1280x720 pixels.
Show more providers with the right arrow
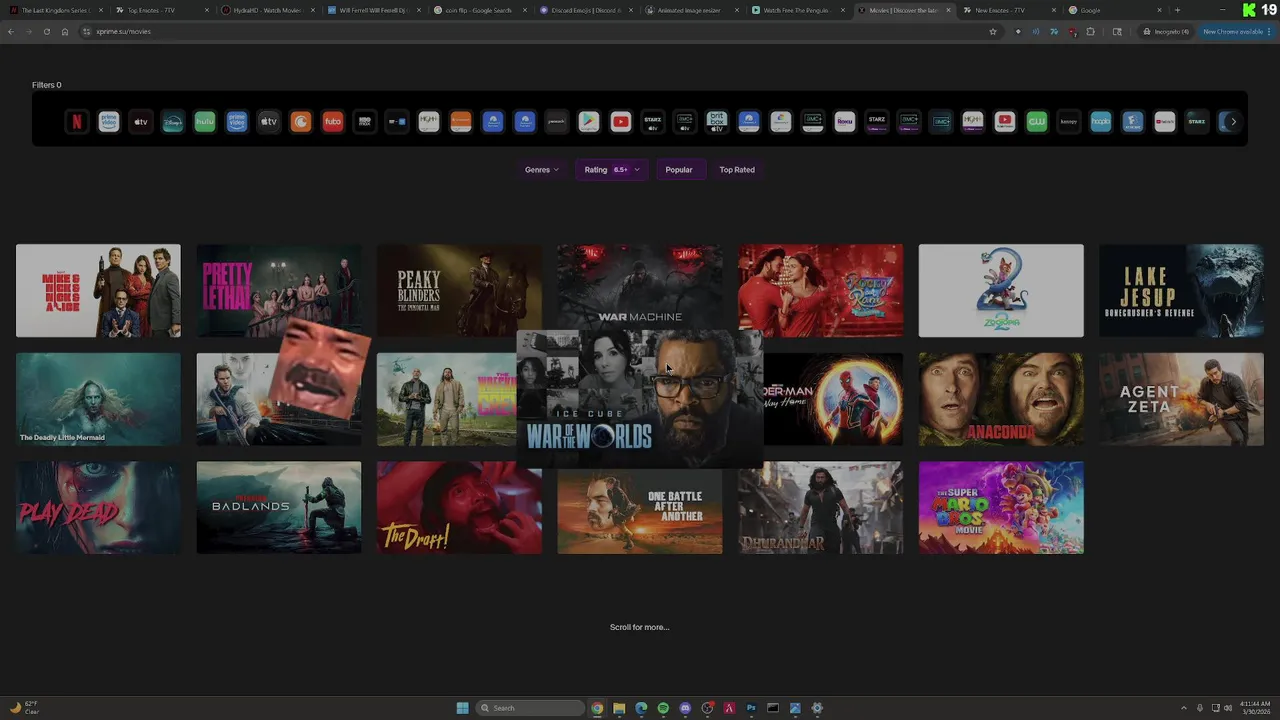point(1233,122)
